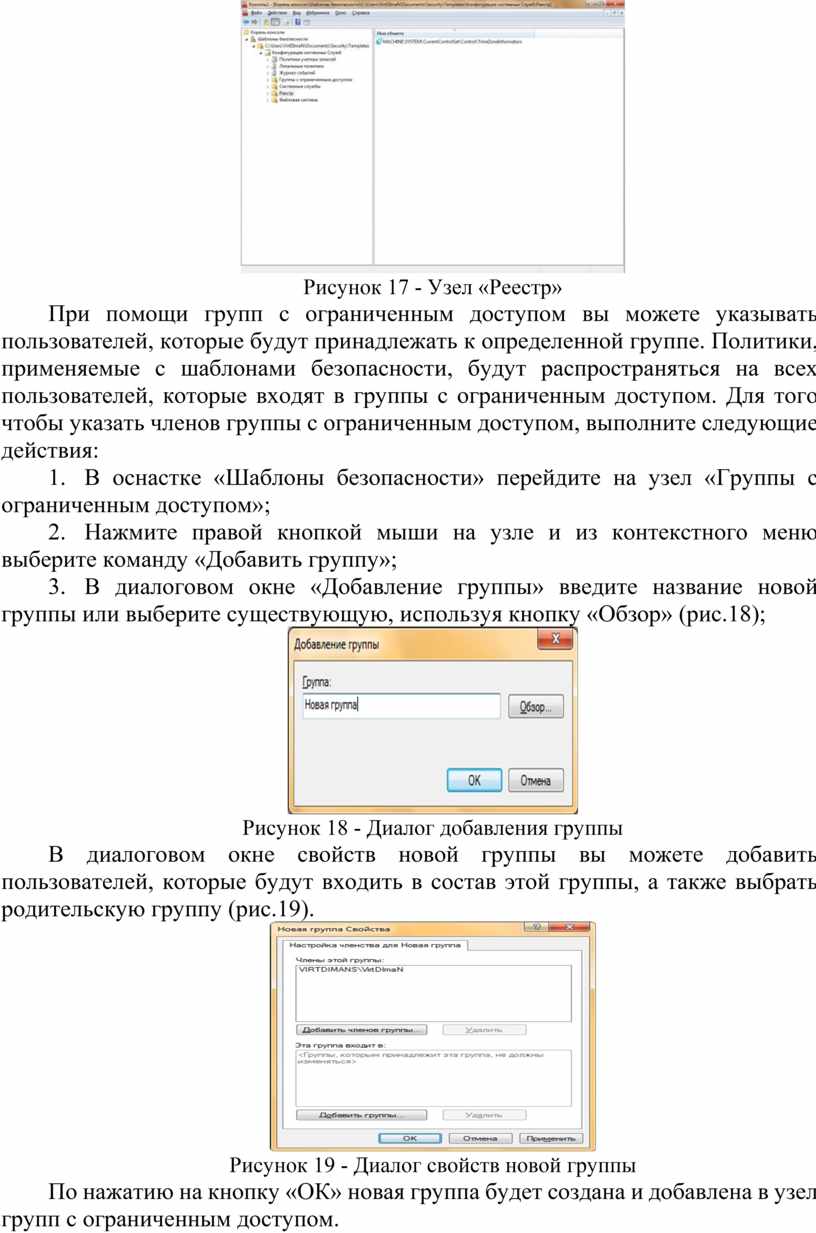
Task: Click the Группа input field with Новая группа
Action: [x=400, y=706]
